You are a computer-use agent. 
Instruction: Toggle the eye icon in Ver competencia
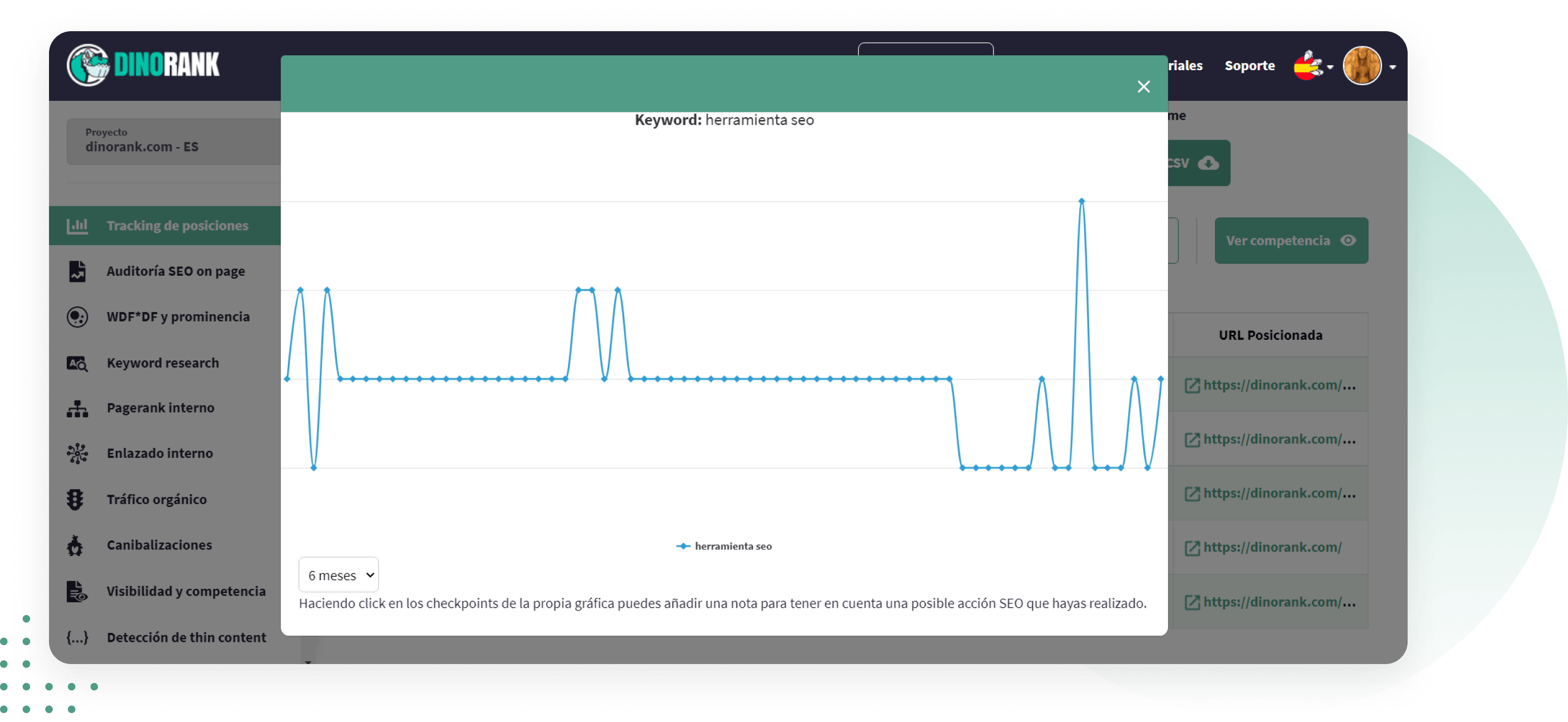pos(1347,241)
